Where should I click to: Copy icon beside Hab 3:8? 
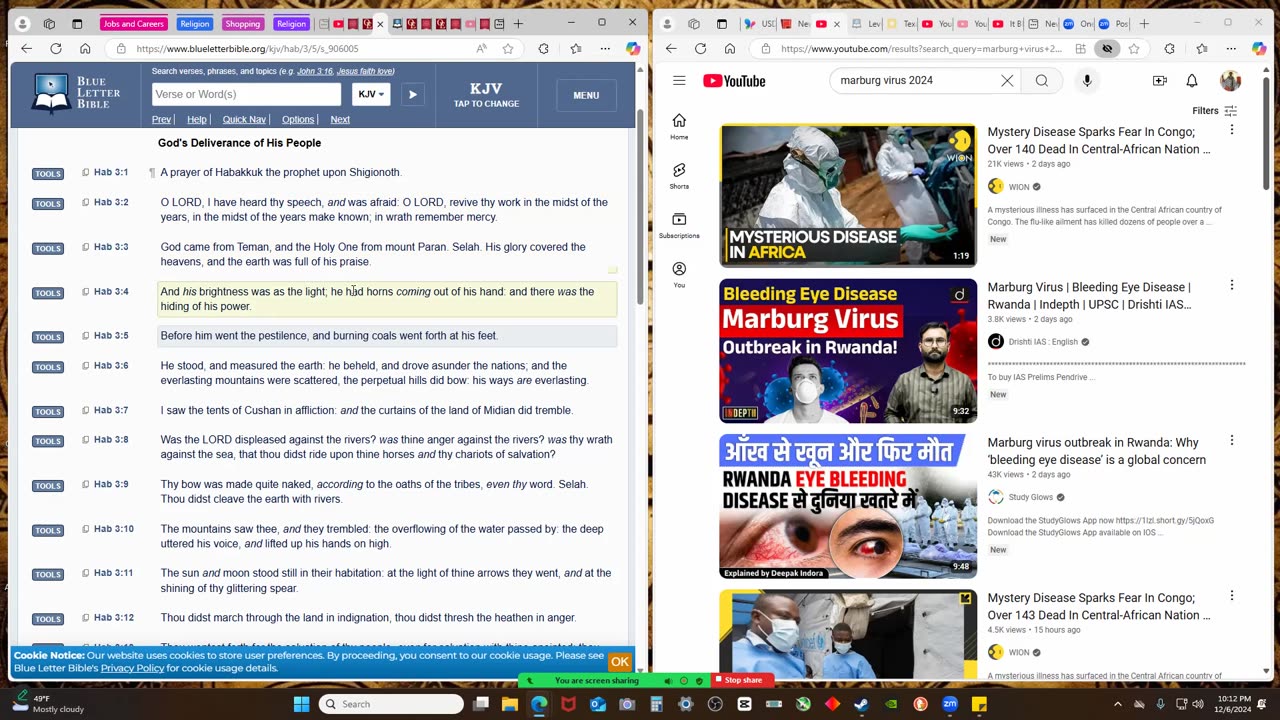click(x=86, y=440)
